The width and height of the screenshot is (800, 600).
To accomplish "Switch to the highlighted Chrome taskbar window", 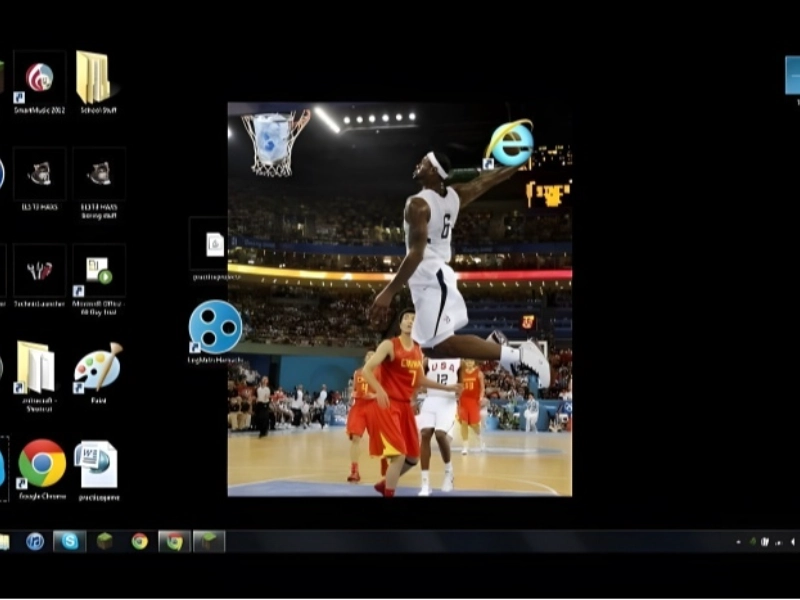I will click(x=174, y=541).
